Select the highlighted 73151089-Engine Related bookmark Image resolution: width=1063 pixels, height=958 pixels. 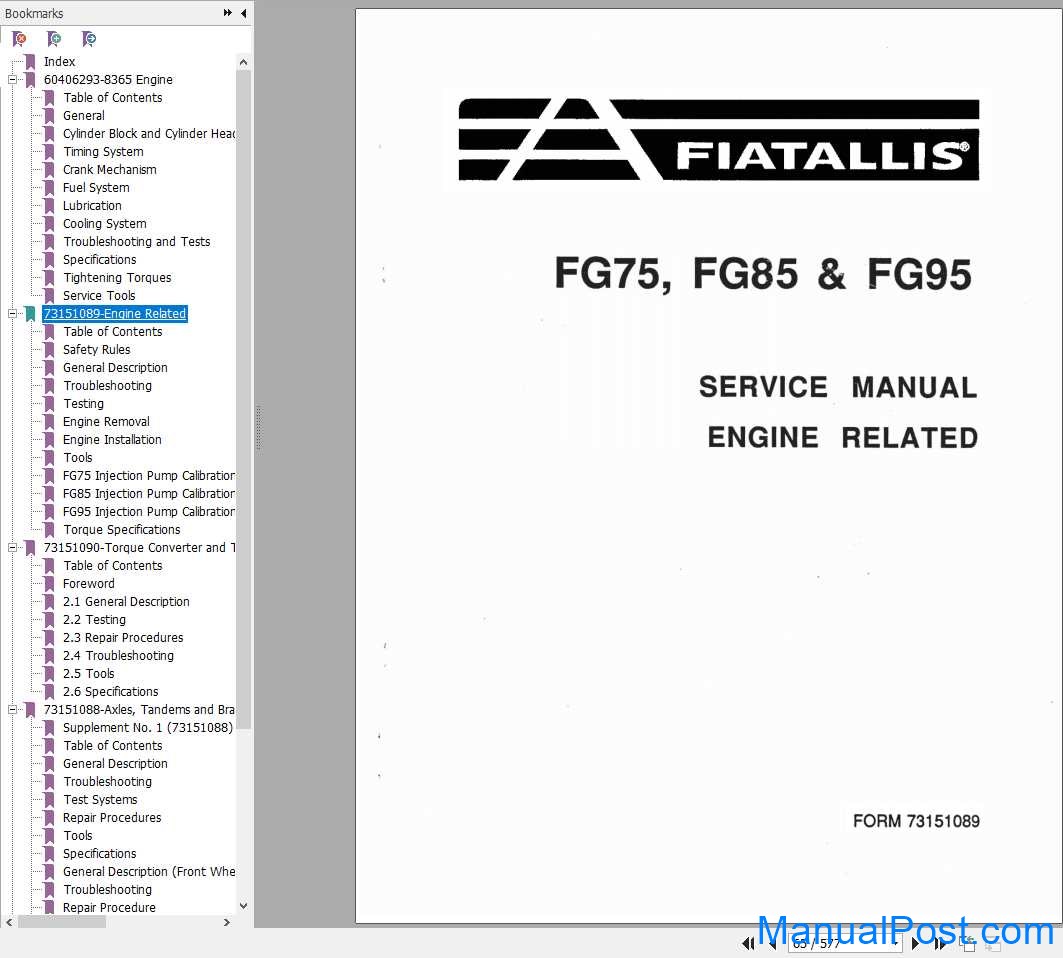115,313
